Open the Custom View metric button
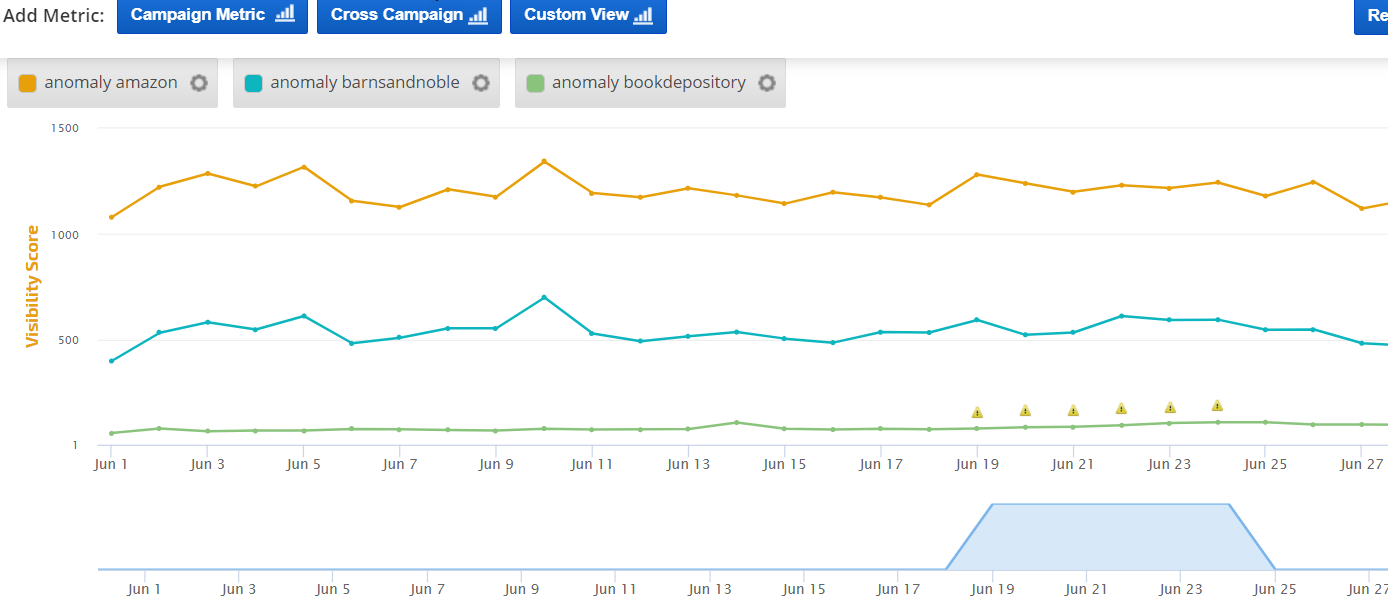 tap(588, 15)
